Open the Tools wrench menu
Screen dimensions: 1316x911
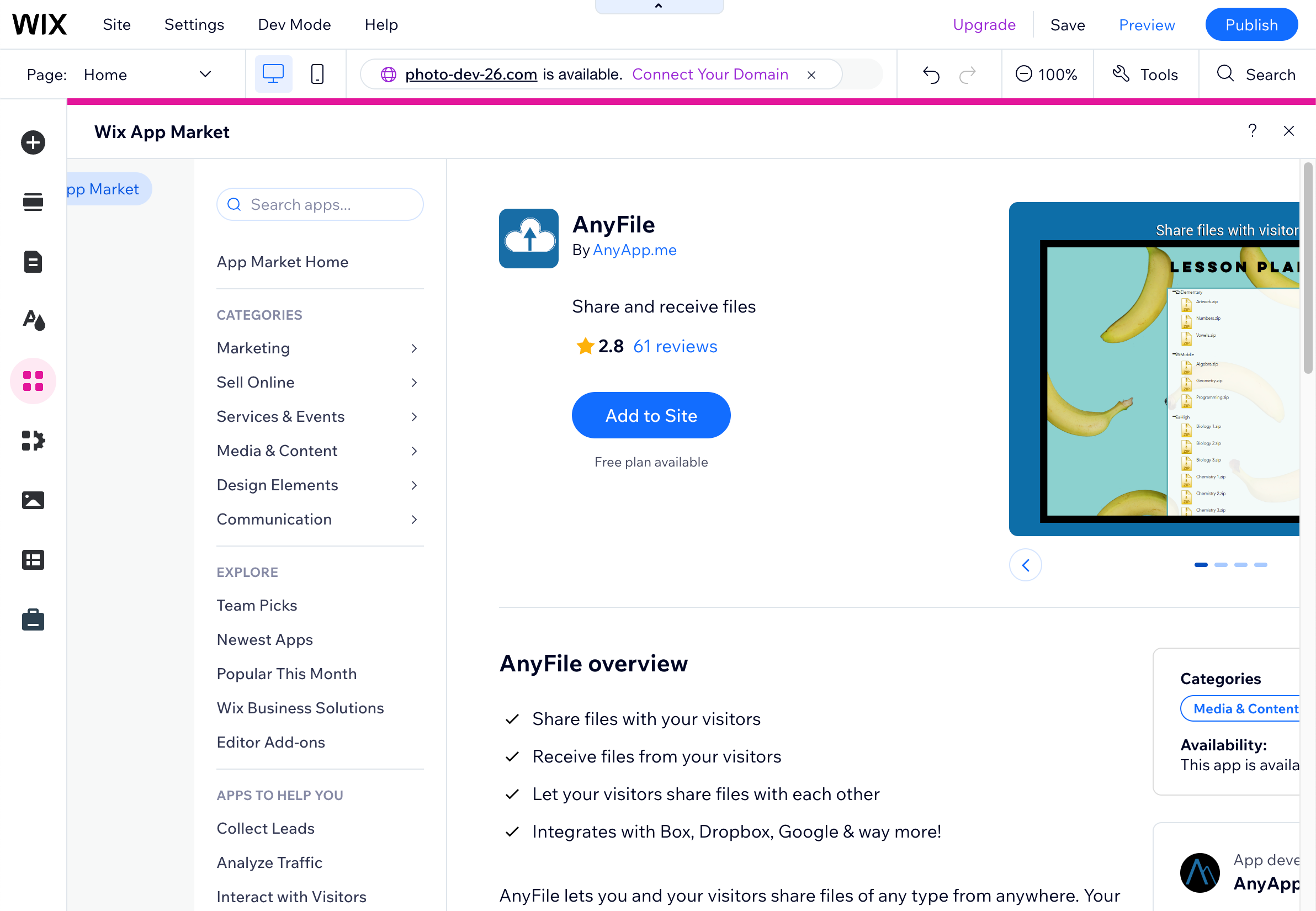click(x=1145, y=74)
